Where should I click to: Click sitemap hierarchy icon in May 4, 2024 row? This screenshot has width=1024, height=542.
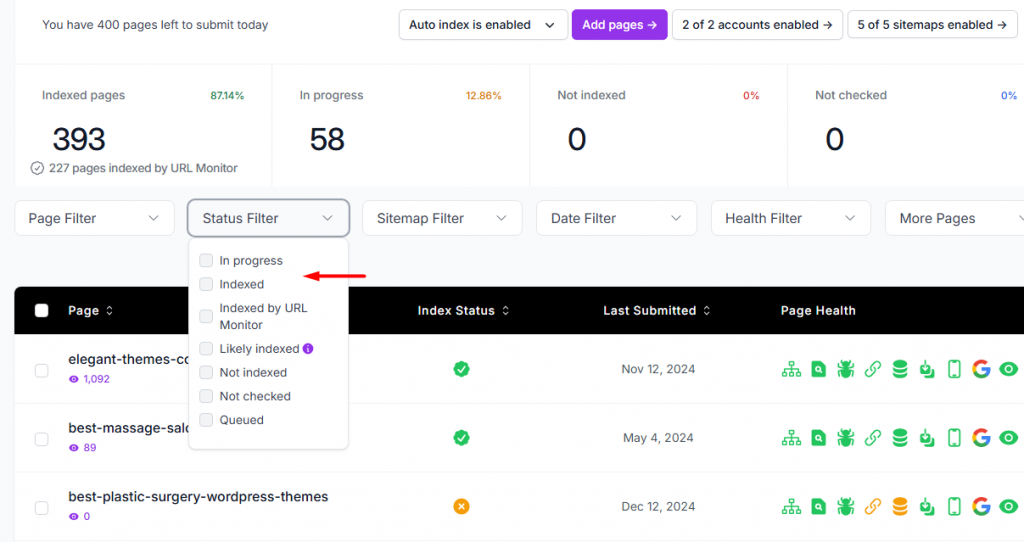(792, 438)
